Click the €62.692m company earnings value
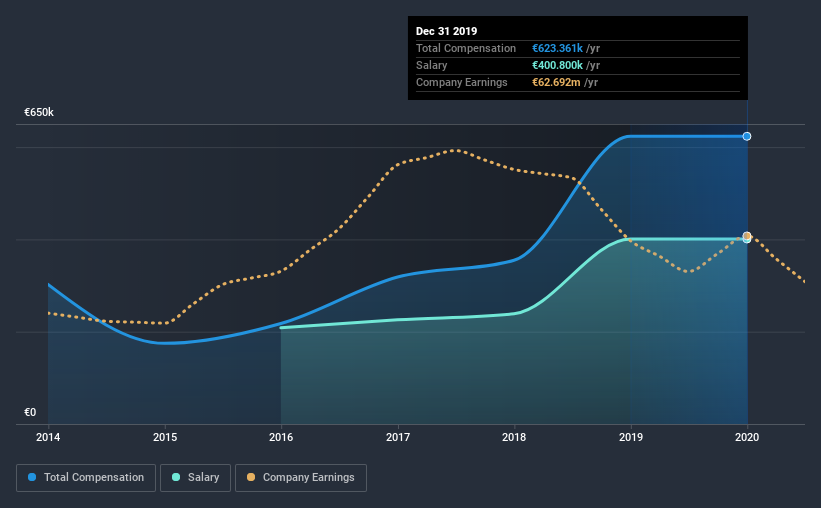The image size is (821, 508). click(x=556, y=82)
